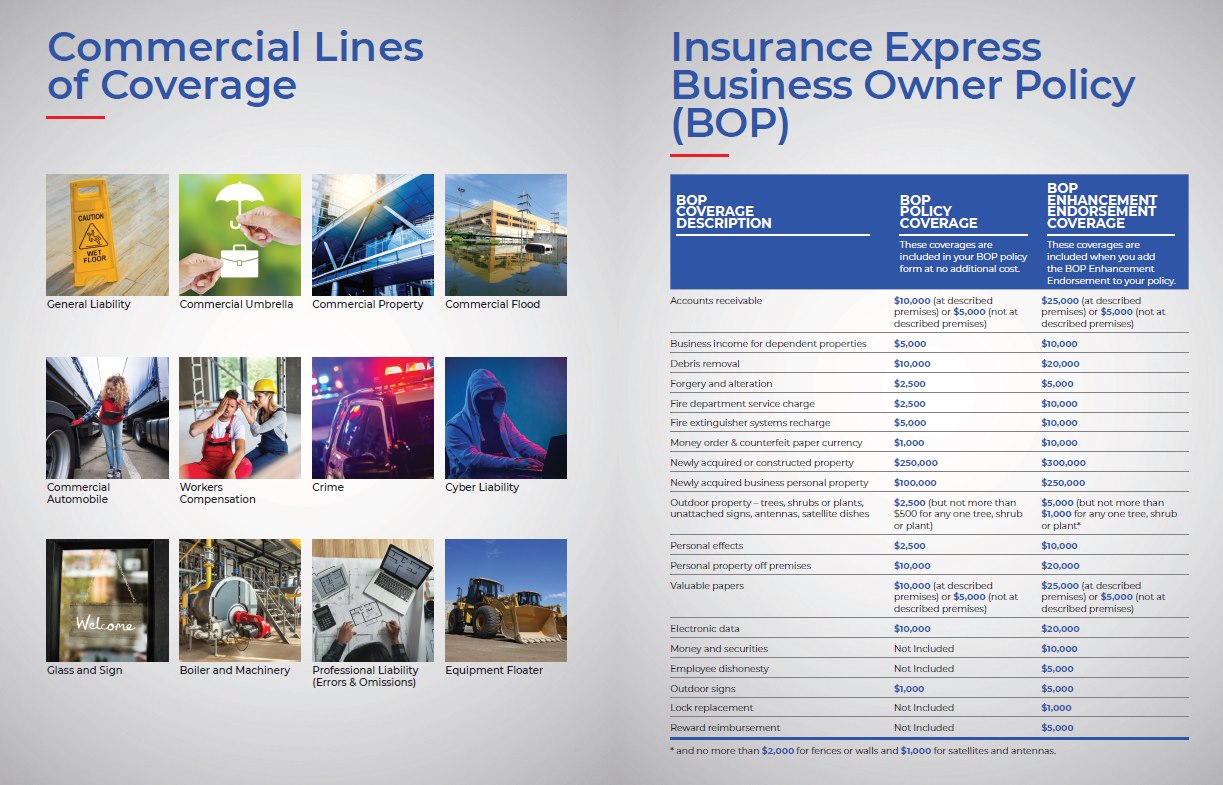Click the Professional Liability blueprint image

[x=373, y=600]
